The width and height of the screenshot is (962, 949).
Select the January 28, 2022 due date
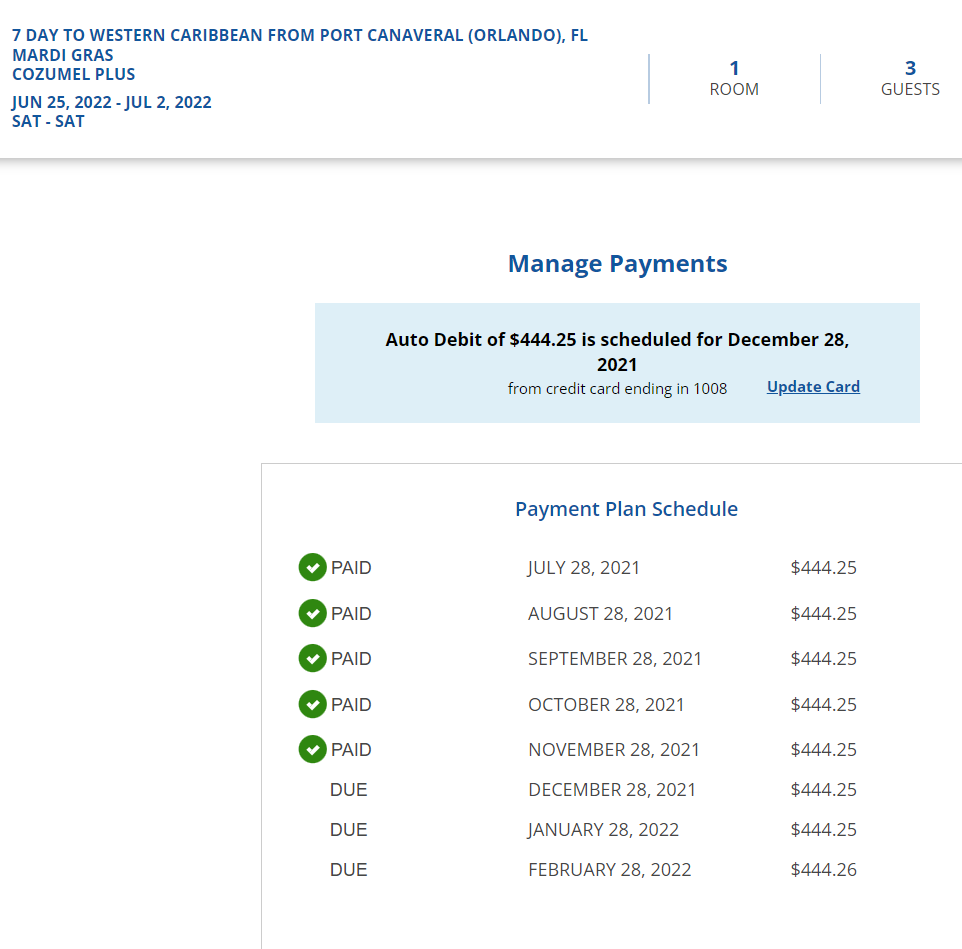(603, 830)
